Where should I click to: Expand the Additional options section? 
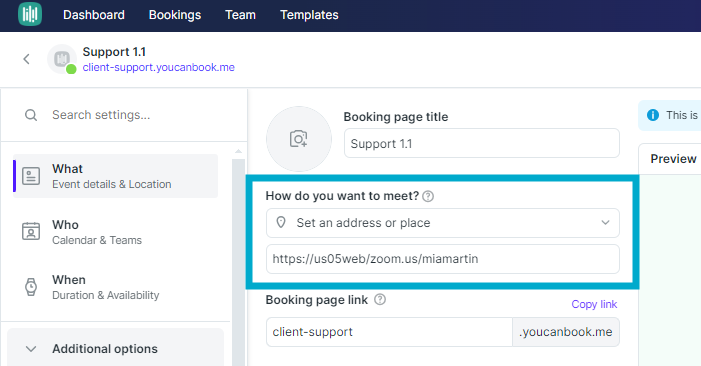click(115, 349)
